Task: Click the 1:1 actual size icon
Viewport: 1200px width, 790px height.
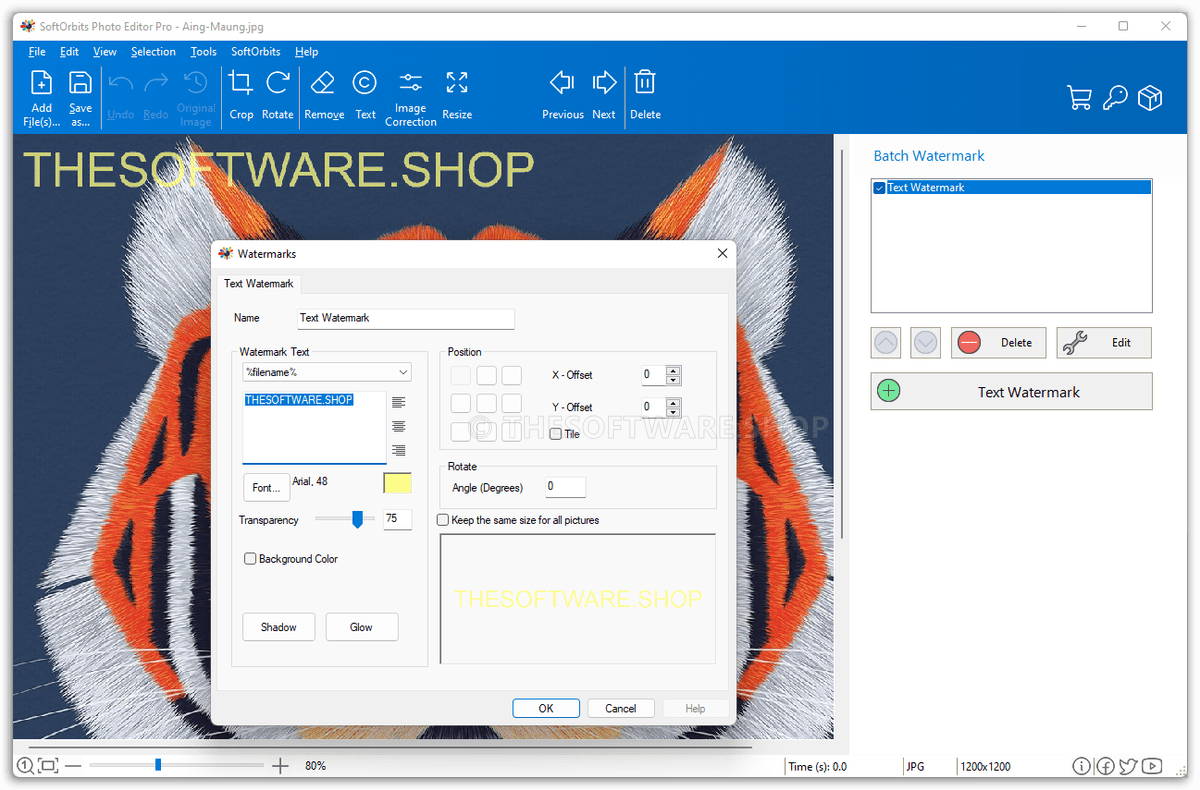Action: point(25,766)
